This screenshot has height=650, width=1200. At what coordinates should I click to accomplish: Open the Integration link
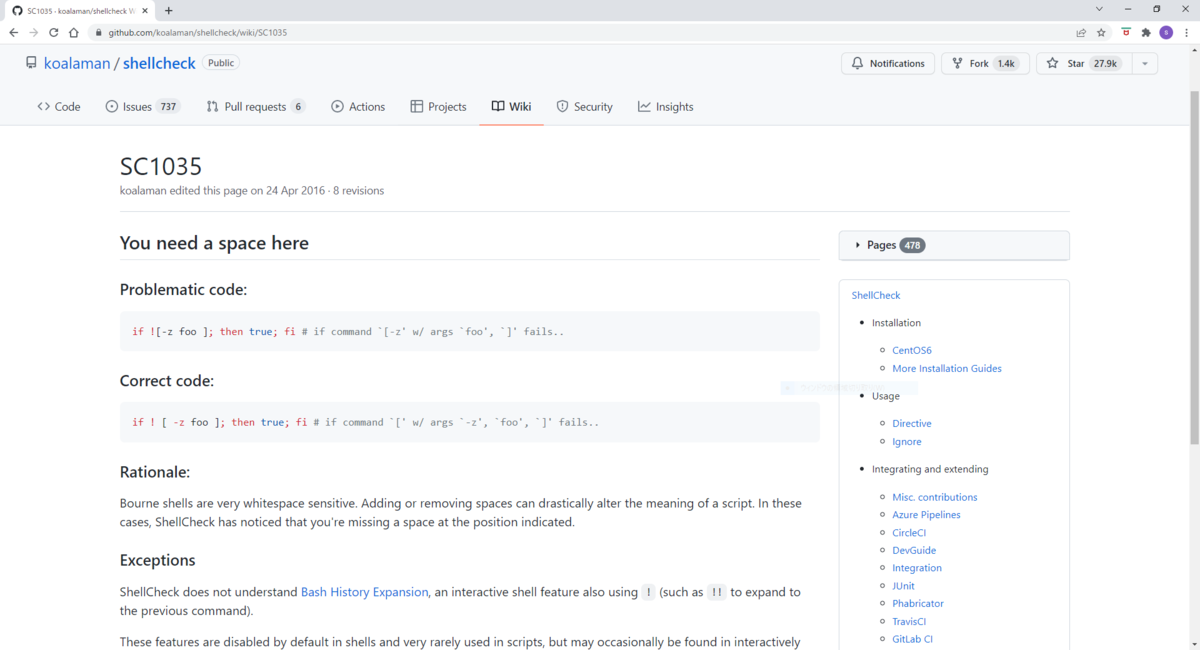coord(917,568)
